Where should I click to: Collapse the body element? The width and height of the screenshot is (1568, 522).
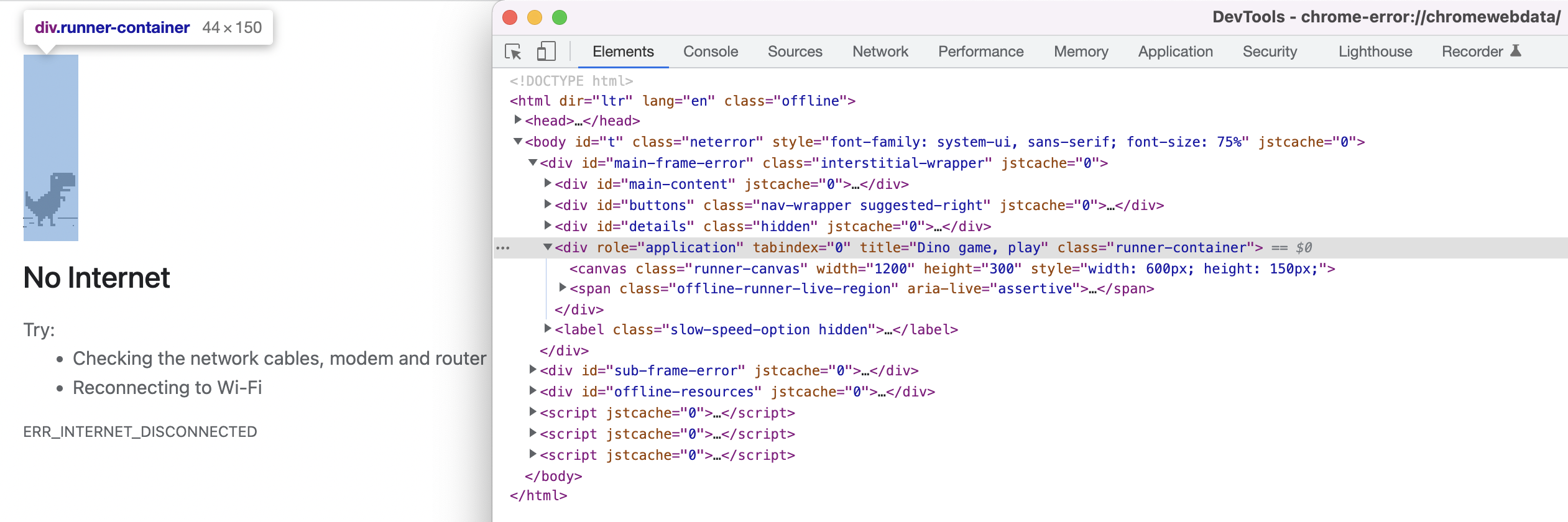tap(517, 141)
